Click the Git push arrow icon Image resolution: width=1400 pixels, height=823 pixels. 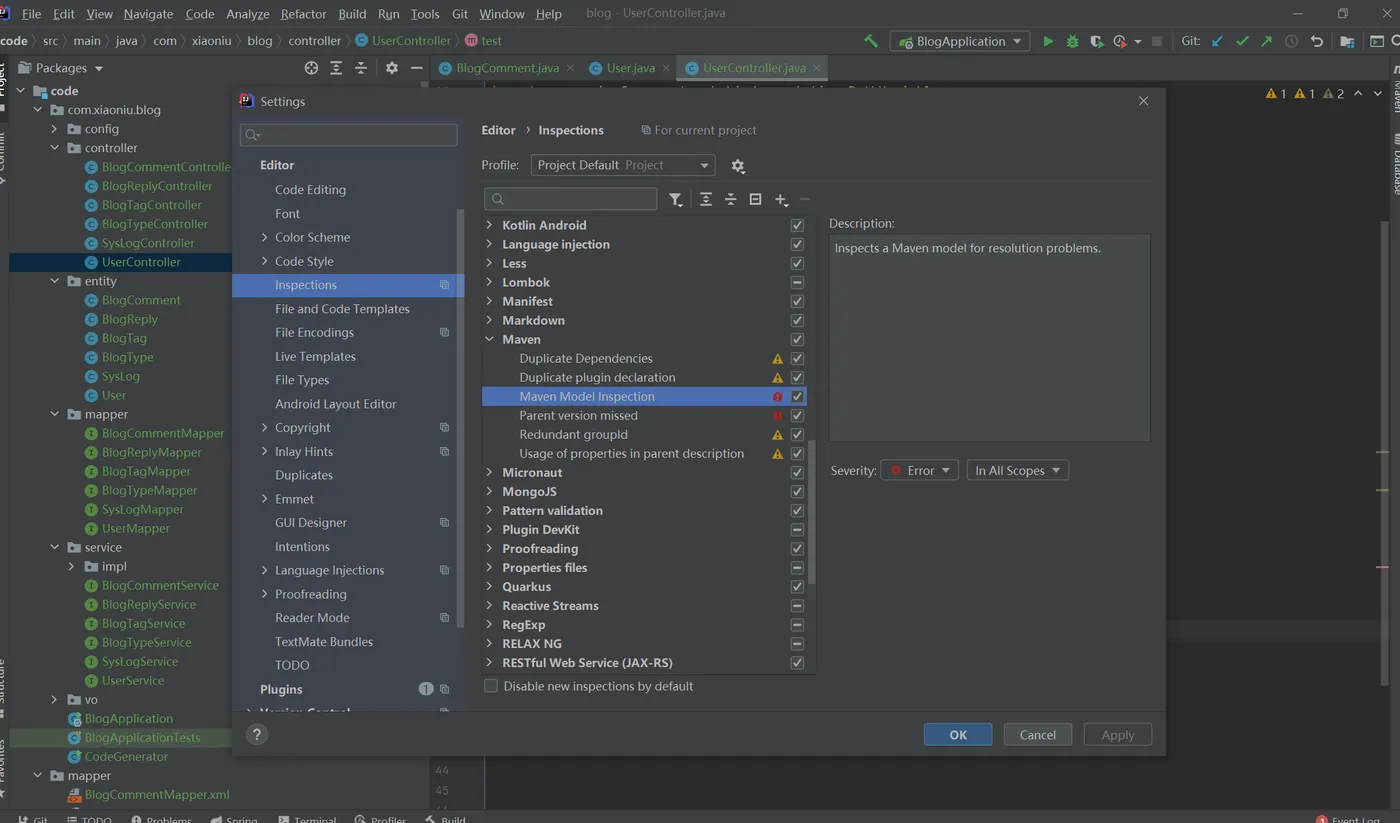pyautogui.click(x=1266, y=41)
